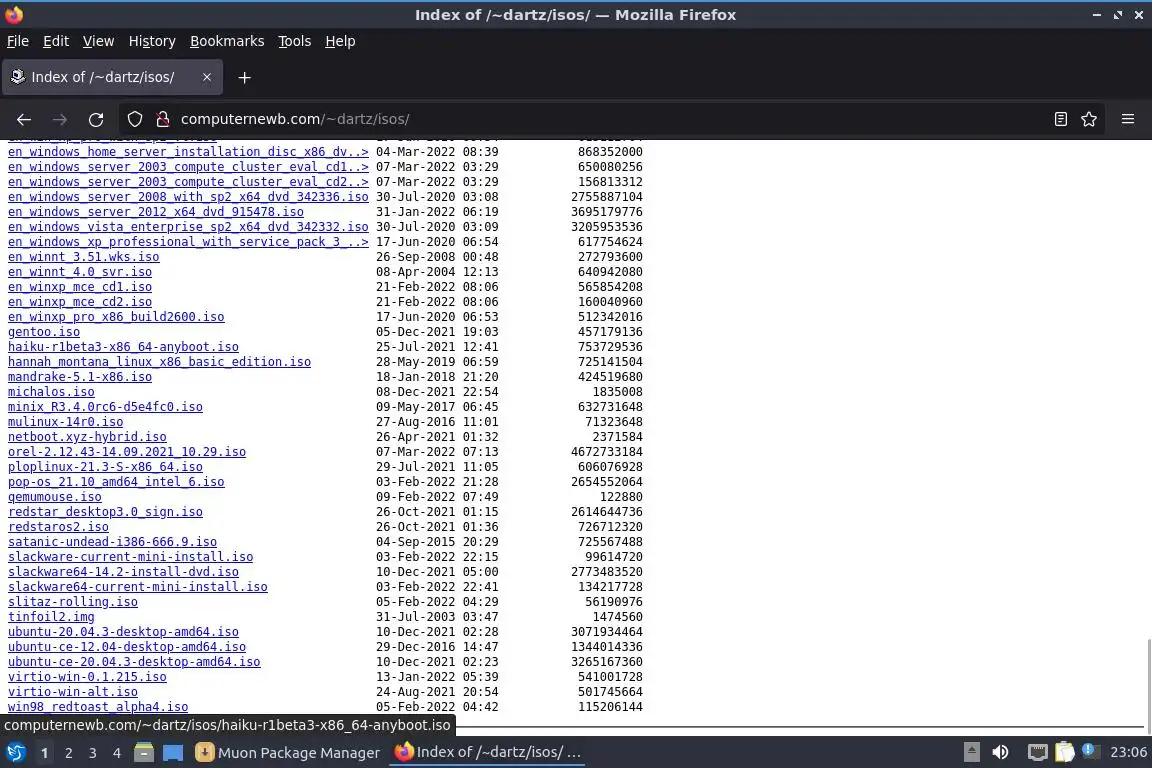Reload the current page
Image resolution: width=1152 pixels, height=768 pixels.
click(96, 119)
